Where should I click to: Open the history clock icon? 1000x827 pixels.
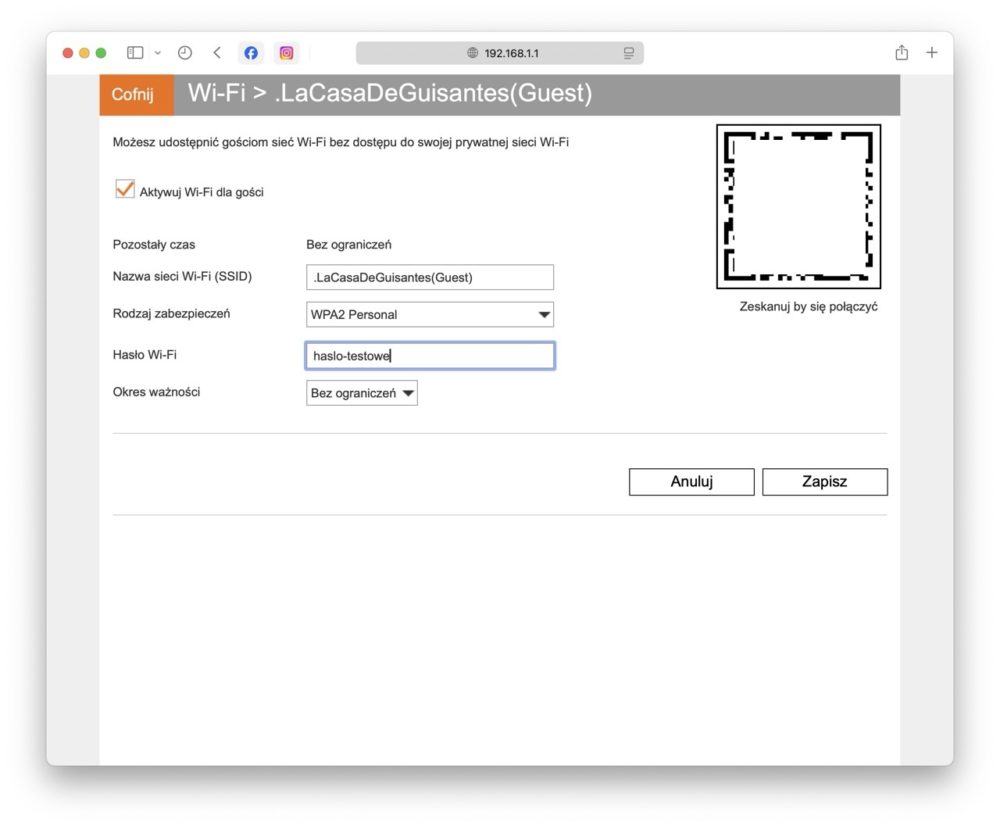pos(185,53)
